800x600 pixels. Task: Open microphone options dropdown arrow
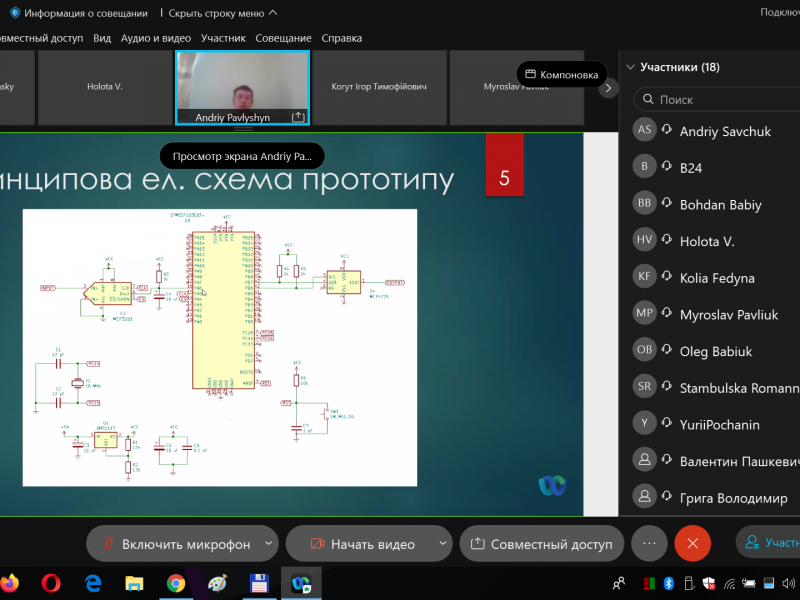point(267,544)
